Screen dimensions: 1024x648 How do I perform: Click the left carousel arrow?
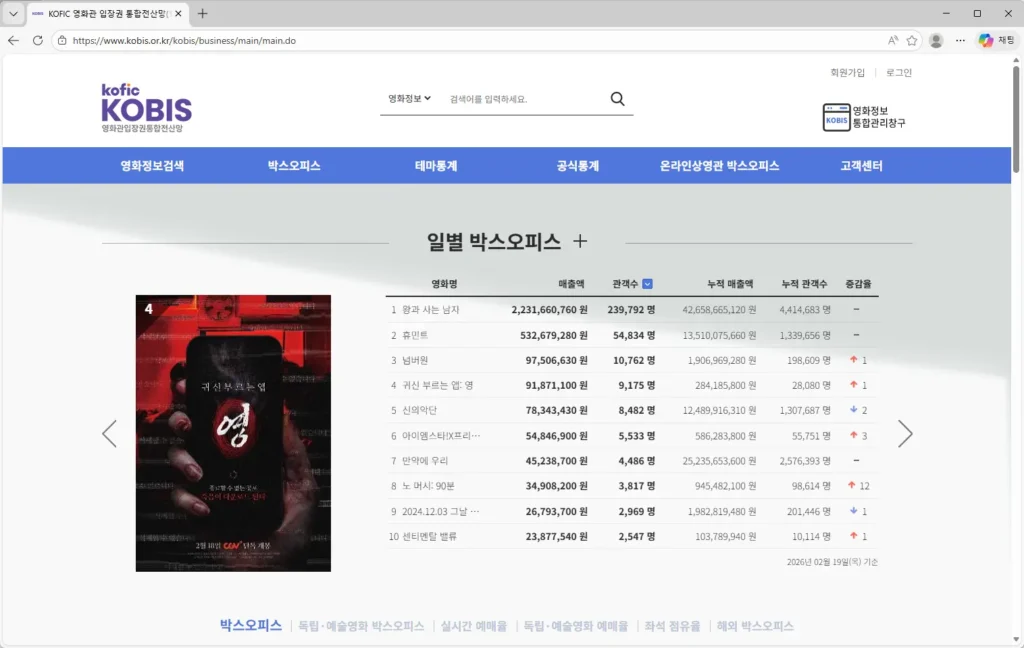click(110, 433)
